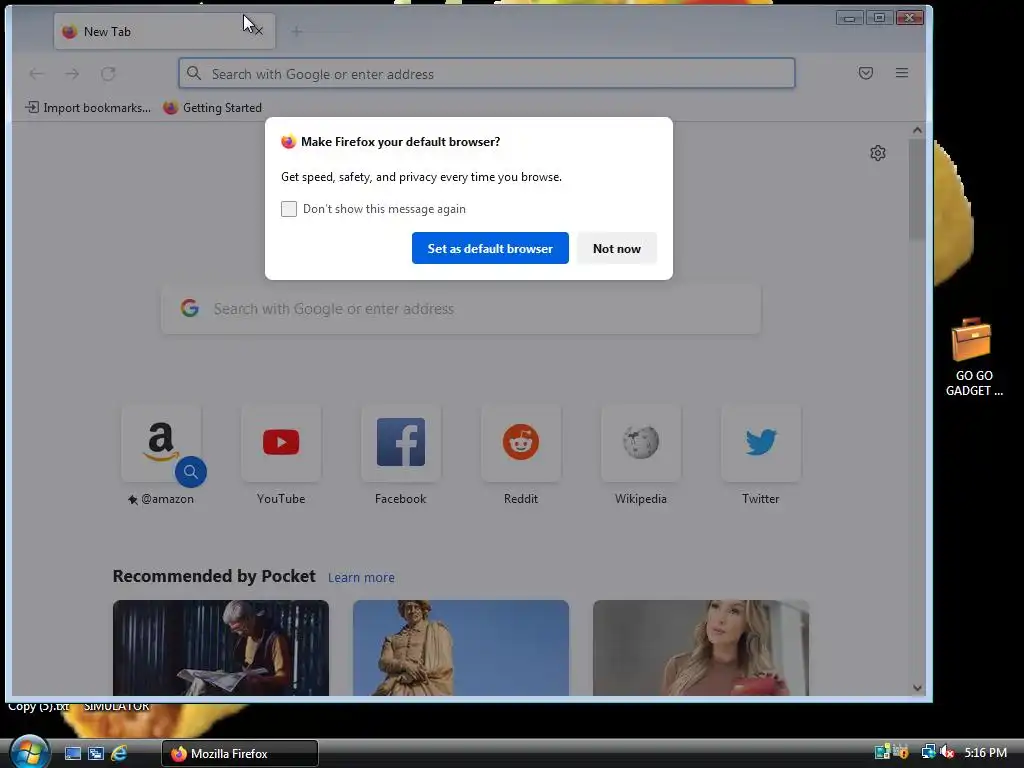Click the muted volume tray icon
The width and height of the screenshot is (1024, 768).
click(947, 752)
